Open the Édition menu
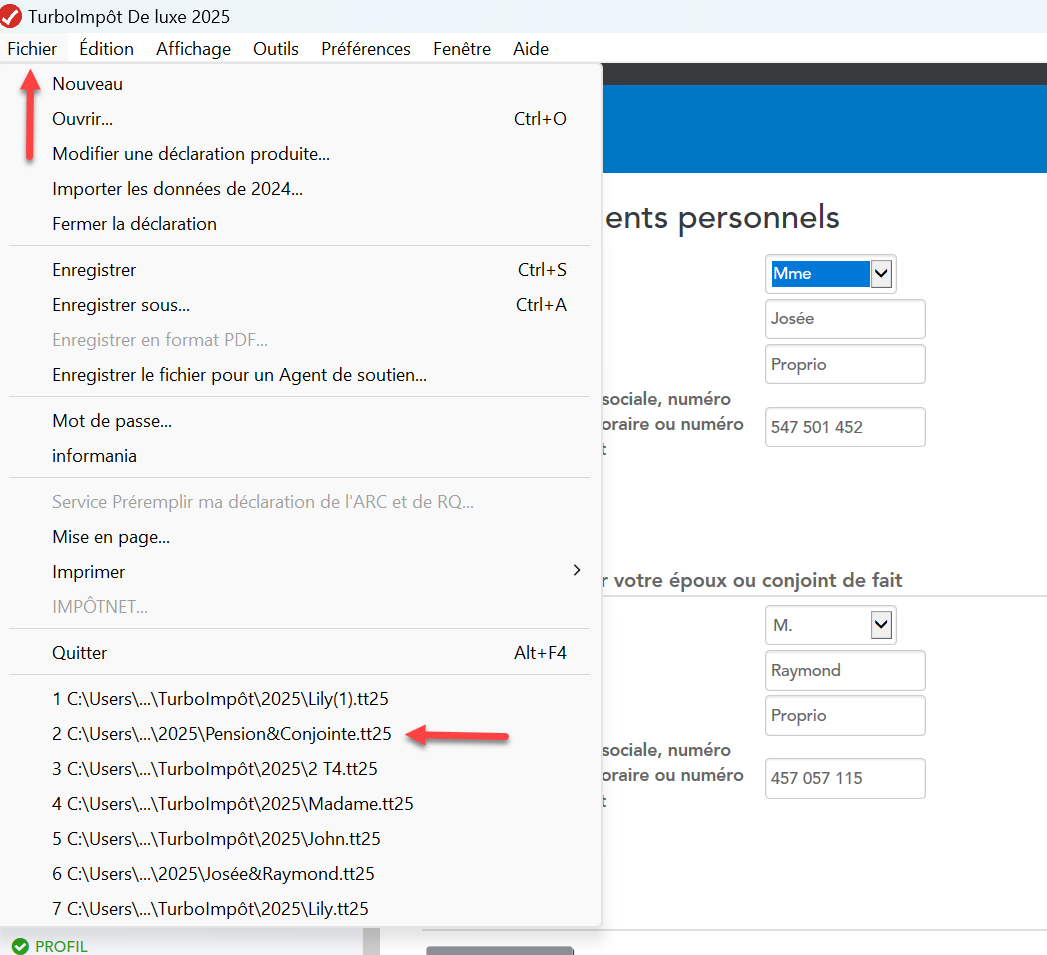 pos(106,49)
